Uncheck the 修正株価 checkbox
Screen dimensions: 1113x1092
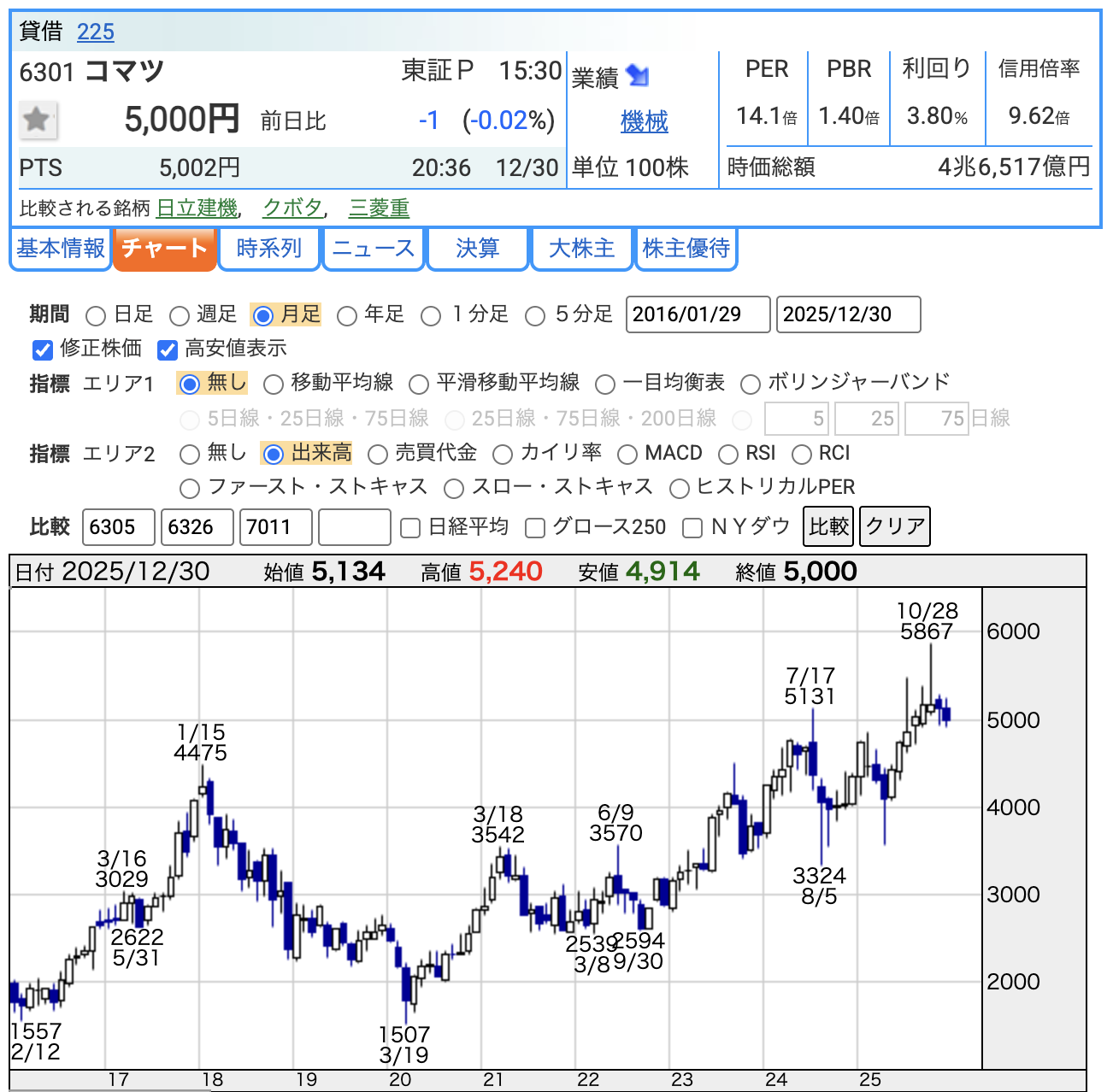[43, 349]
